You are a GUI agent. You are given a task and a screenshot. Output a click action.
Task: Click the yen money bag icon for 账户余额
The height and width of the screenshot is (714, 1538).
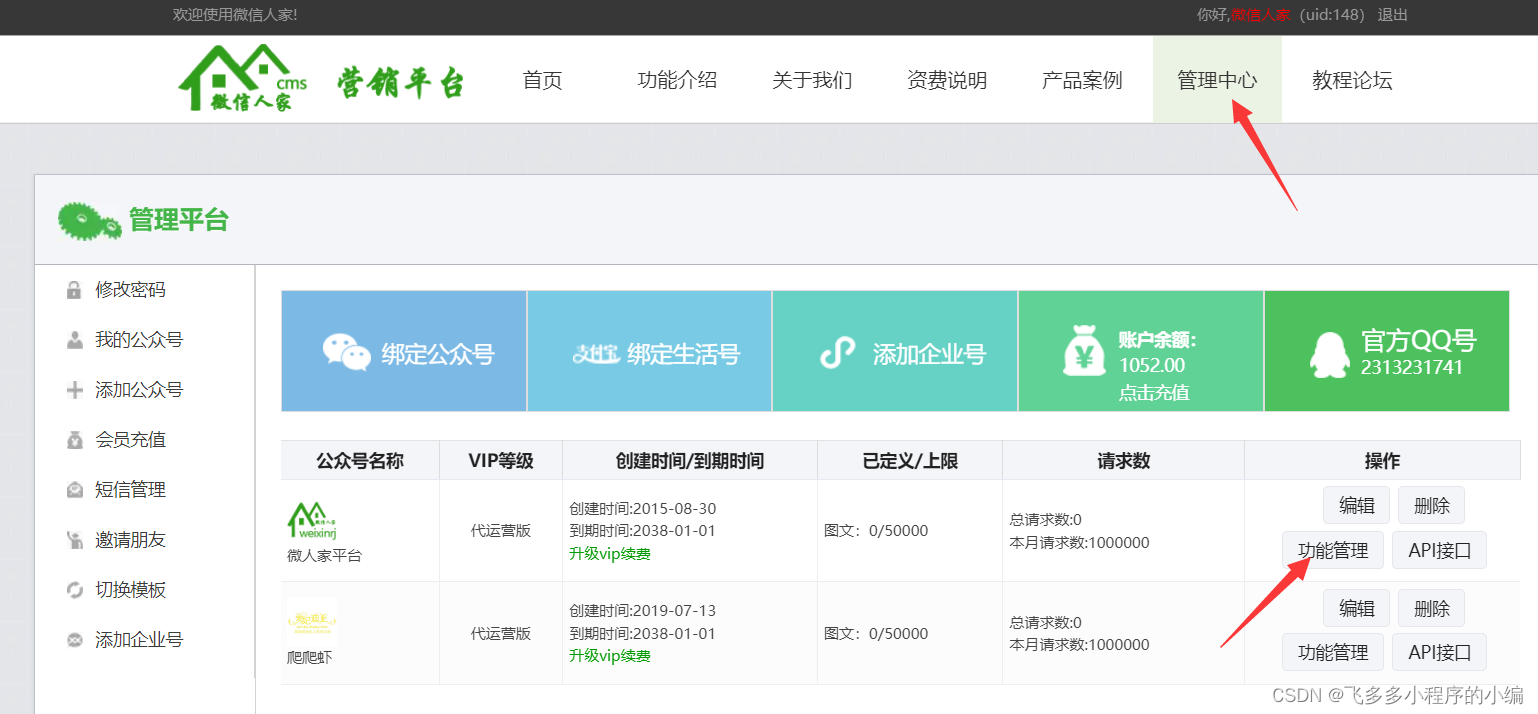(1084, 351)
